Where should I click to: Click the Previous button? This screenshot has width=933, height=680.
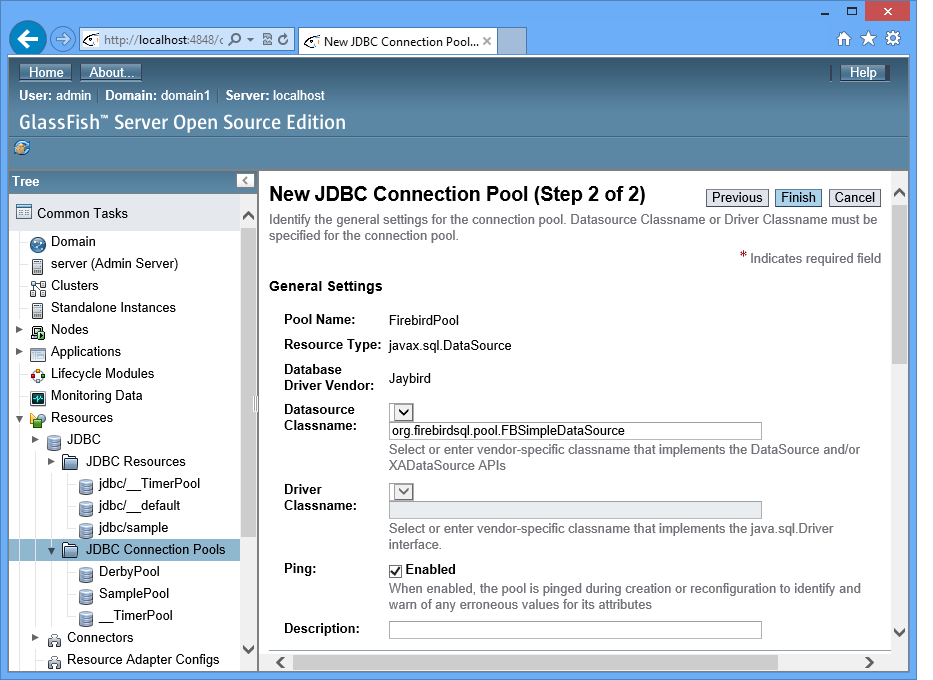tap(737, 198)
